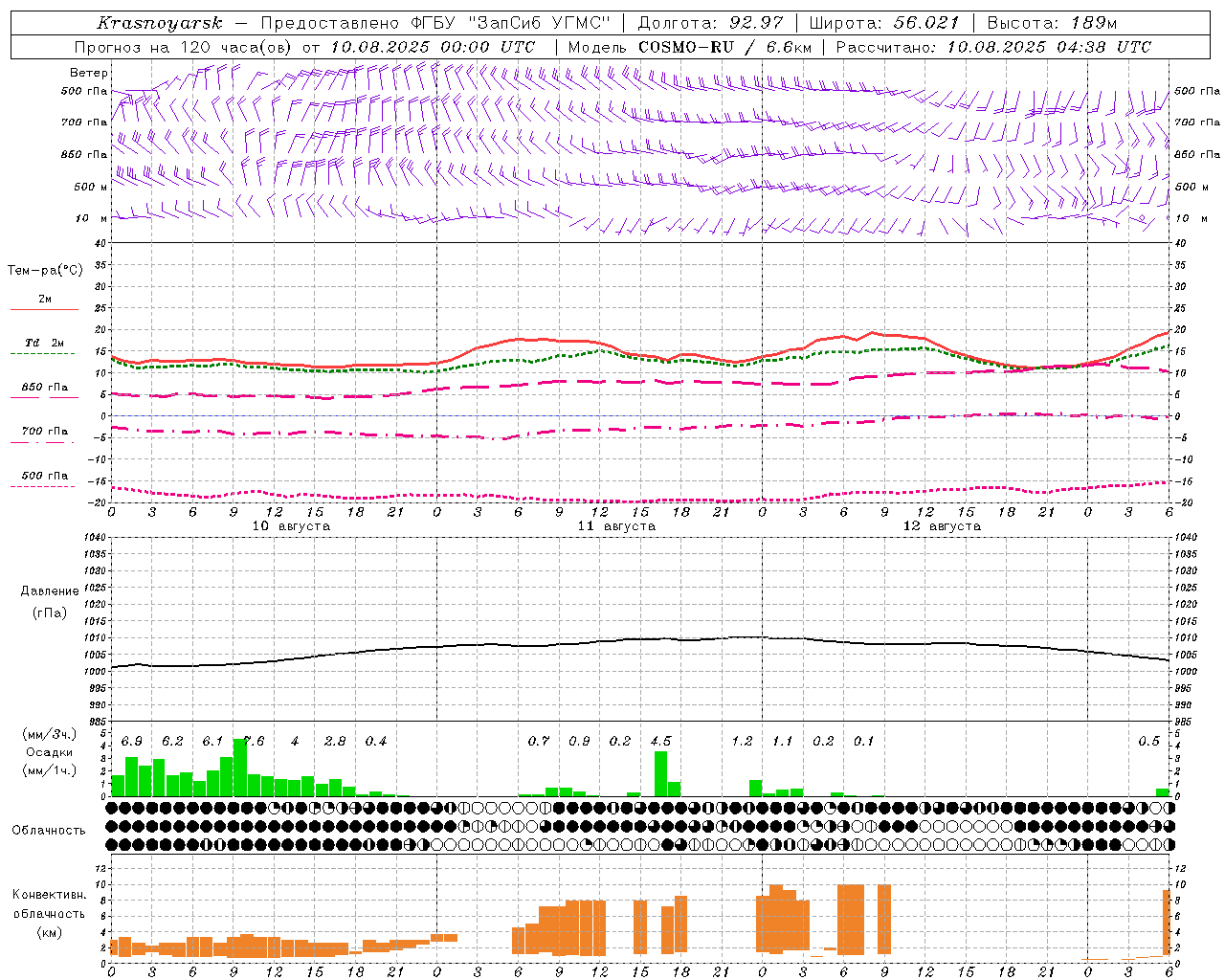1225x980 pixels.
Task: Click the '(мм/1ч.)' units label
Action: pos(49,770)
